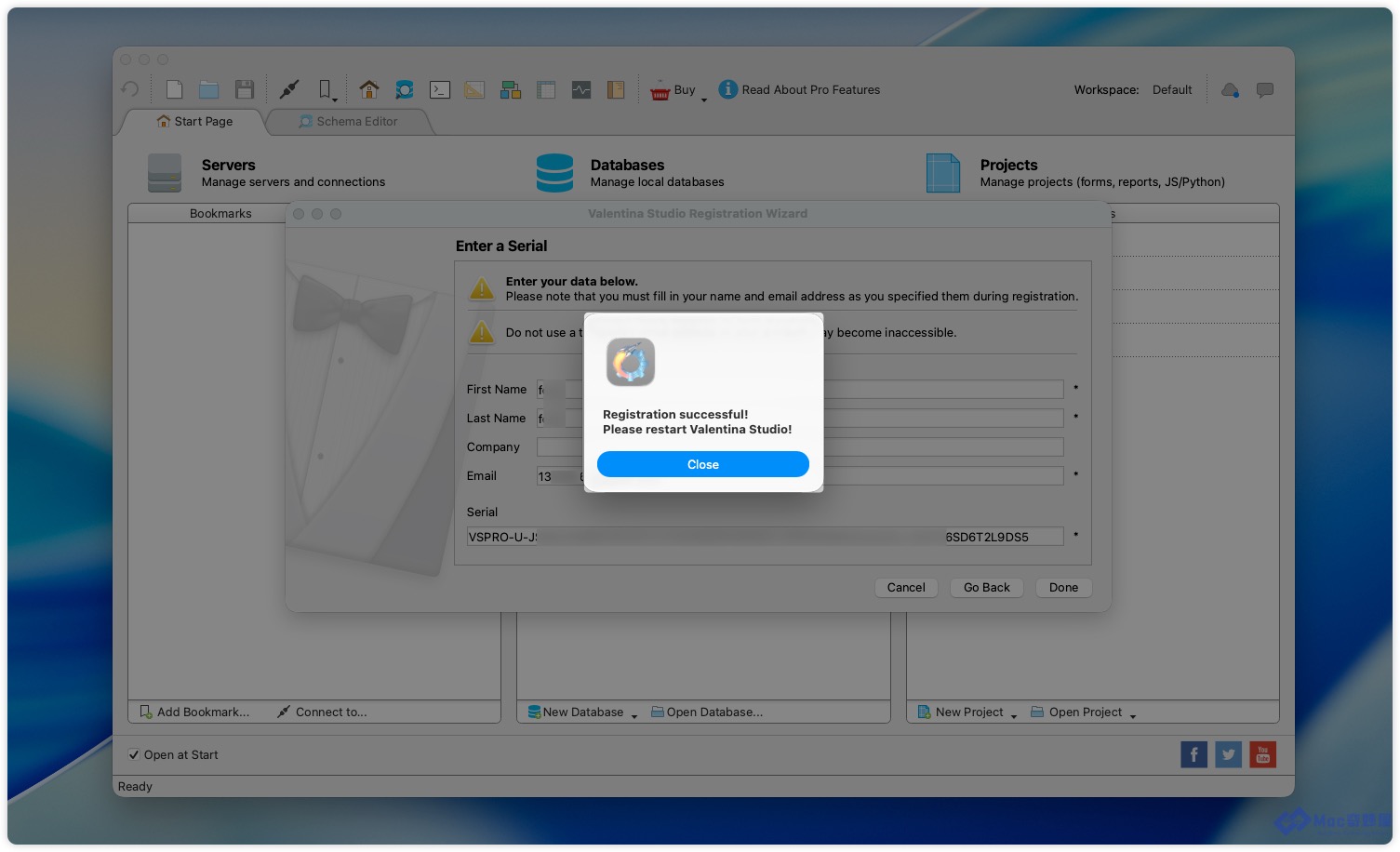Click the blue info icon for Pro features

728,89
